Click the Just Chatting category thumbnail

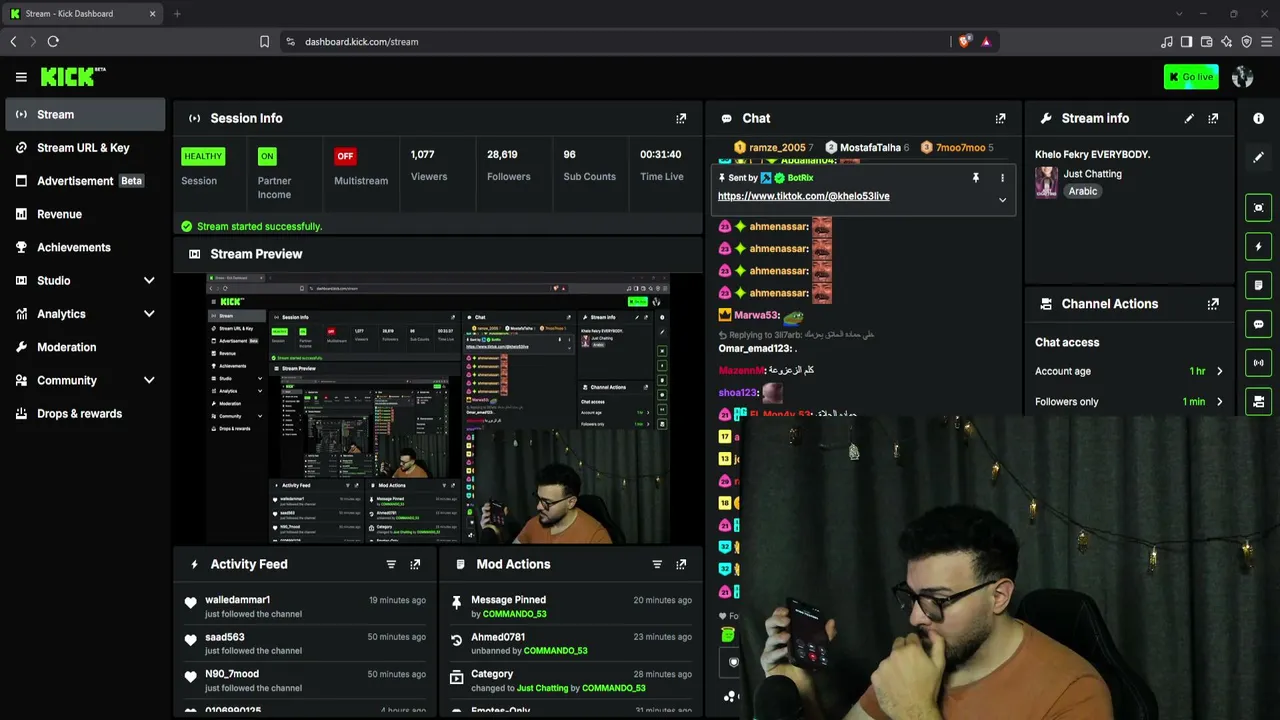pyautogui.click(x=1046, y=182)
